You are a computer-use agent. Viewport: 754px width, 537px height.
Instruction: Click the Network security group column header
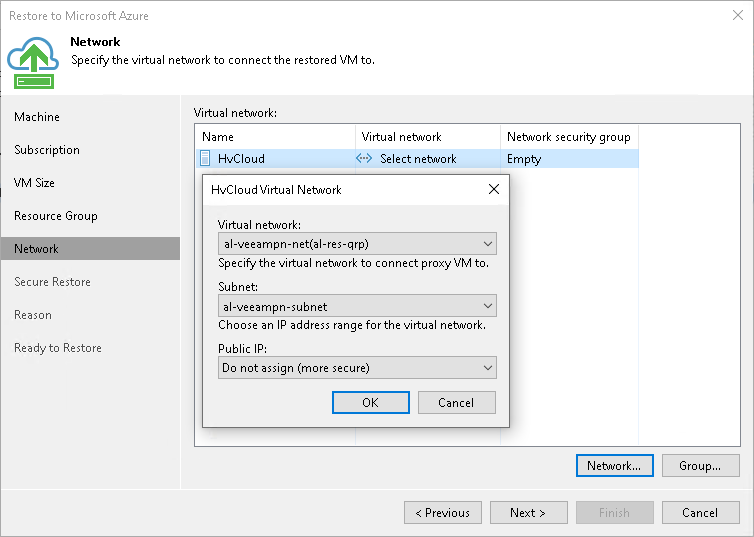coord(568,136)
